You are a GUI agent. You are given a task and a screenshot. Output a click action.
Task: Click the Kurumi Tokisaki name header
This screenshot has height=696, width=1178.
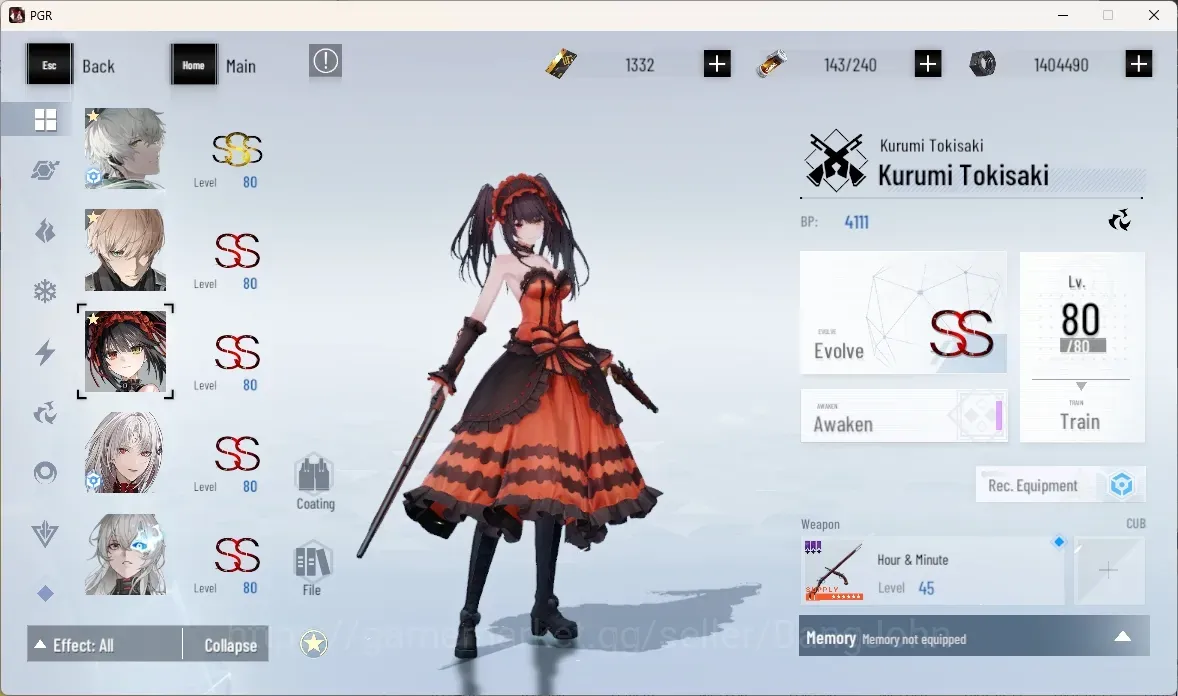pyautogui.click(x=963, y=175)
